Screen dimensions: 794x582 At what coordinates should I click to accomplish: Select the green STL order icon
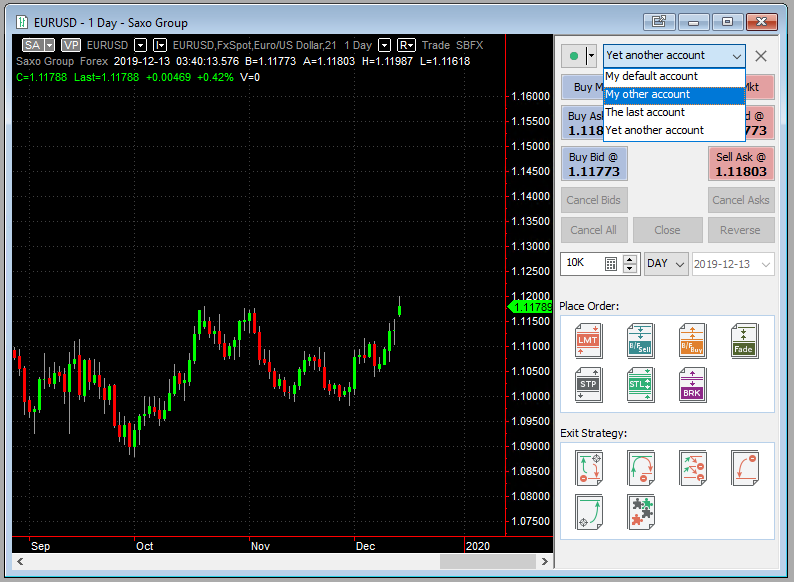click(x=641, y=385)
